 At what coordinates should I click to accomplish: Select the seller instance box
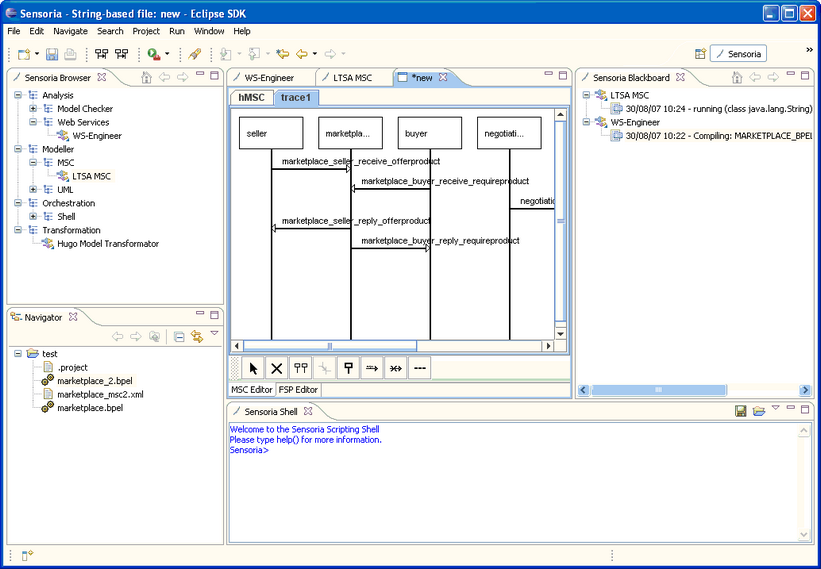pos(271,133)
